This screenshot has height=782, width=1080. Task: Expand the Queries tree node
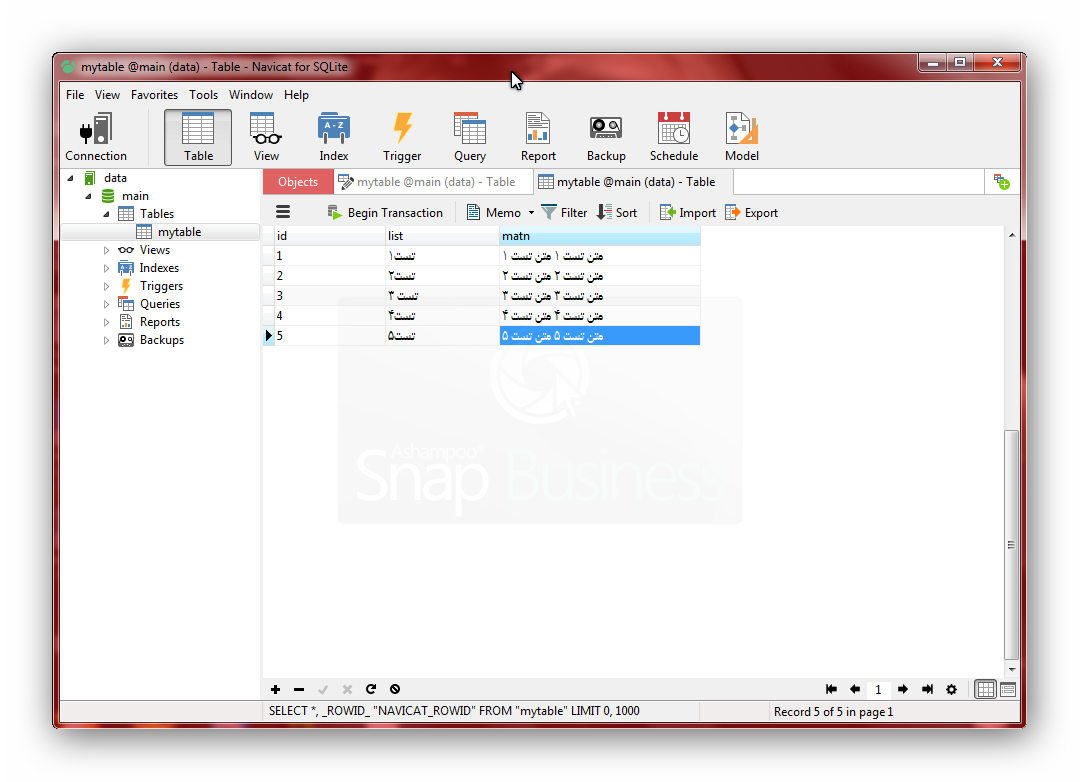(107, 304)
